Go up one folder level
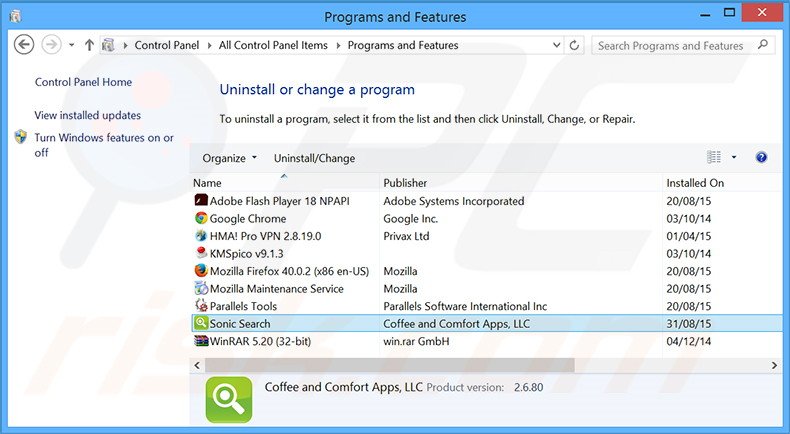 point(89,45)
